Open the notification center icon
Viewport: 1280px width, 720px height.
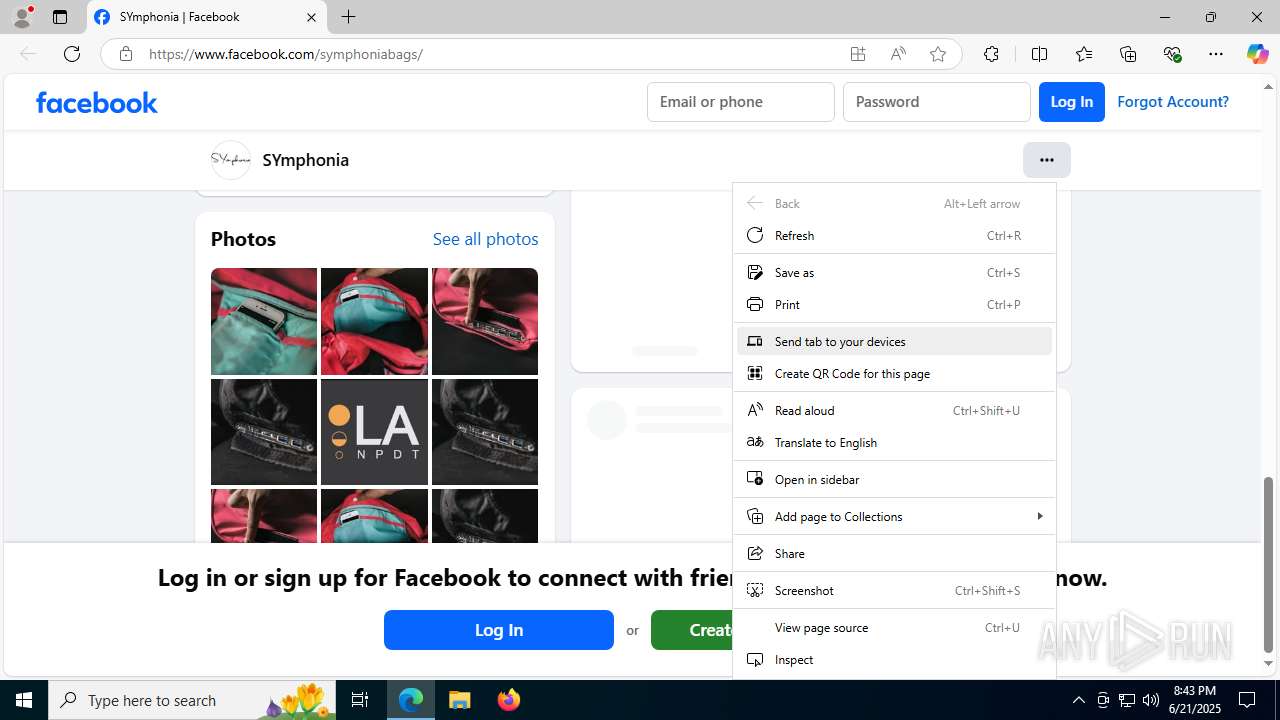tap(1247, 700)
